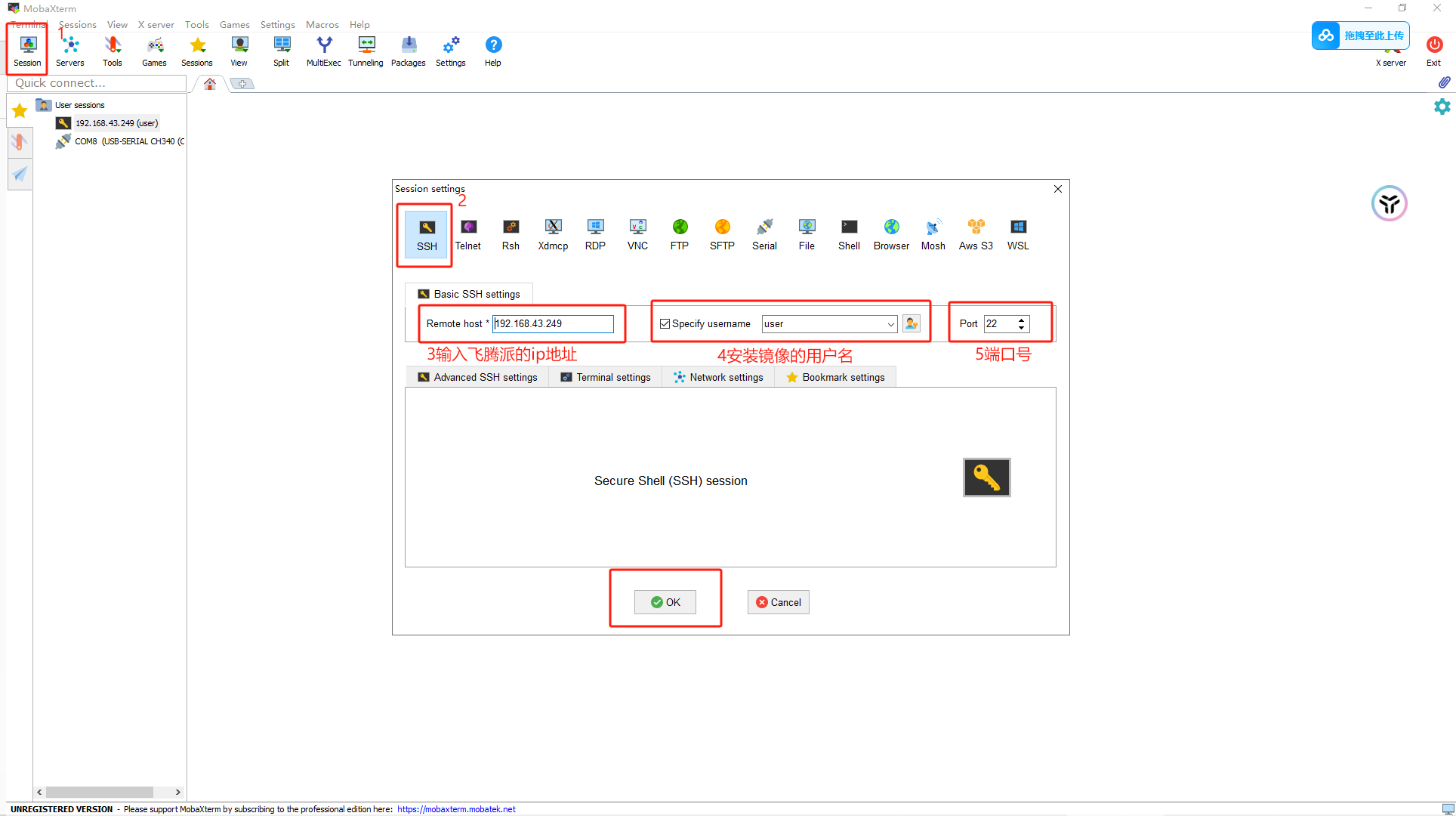Open the Macros menu

[322, 24]
